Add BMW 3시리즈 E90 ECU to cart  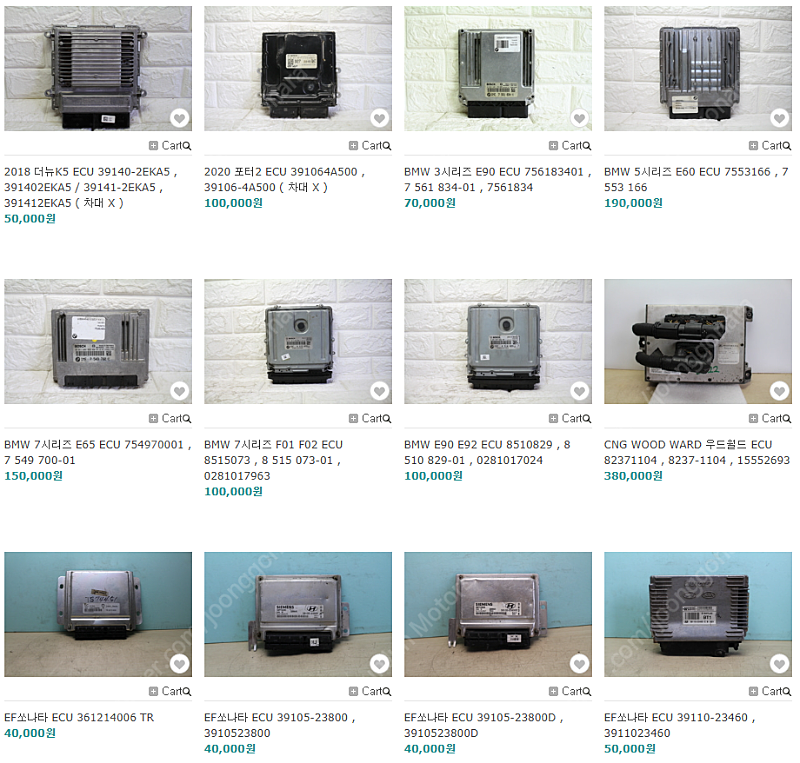pos(566,146)
